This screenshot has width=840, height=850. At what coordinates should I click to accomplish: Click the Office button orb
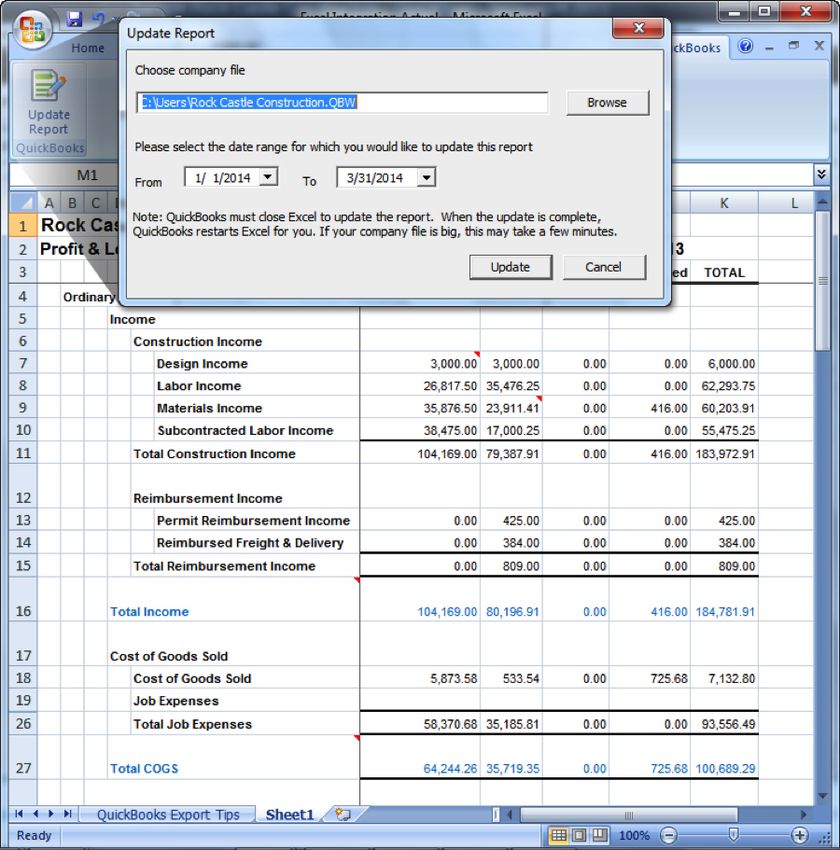point(33,29)
